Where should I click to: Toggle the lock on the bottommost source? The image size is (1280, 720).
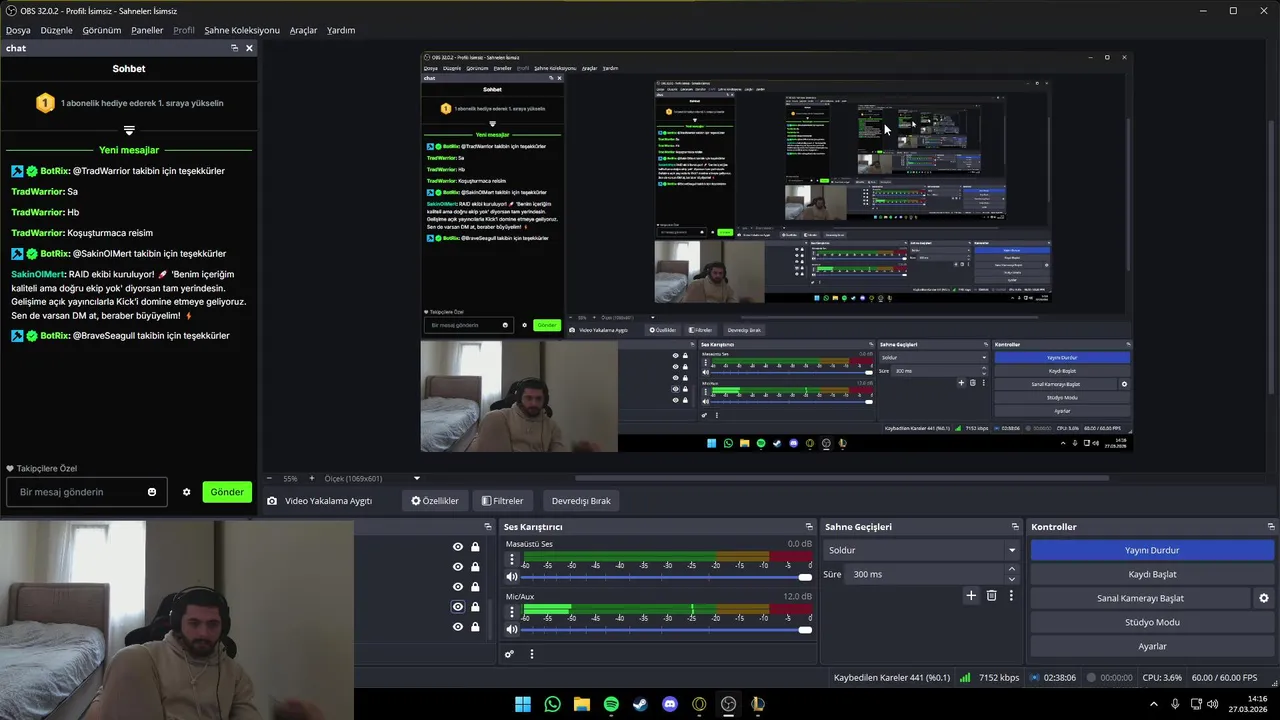tap(475, 627)
